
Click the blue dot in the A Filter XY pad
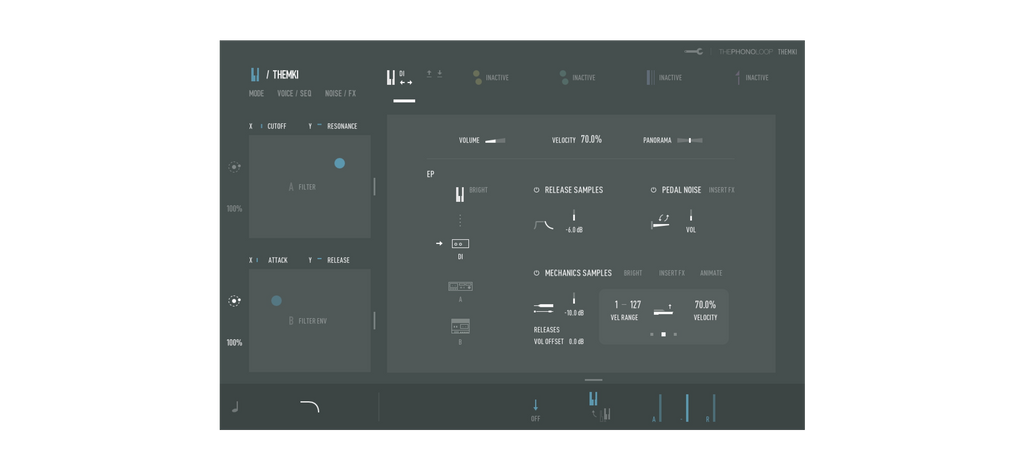340,163
